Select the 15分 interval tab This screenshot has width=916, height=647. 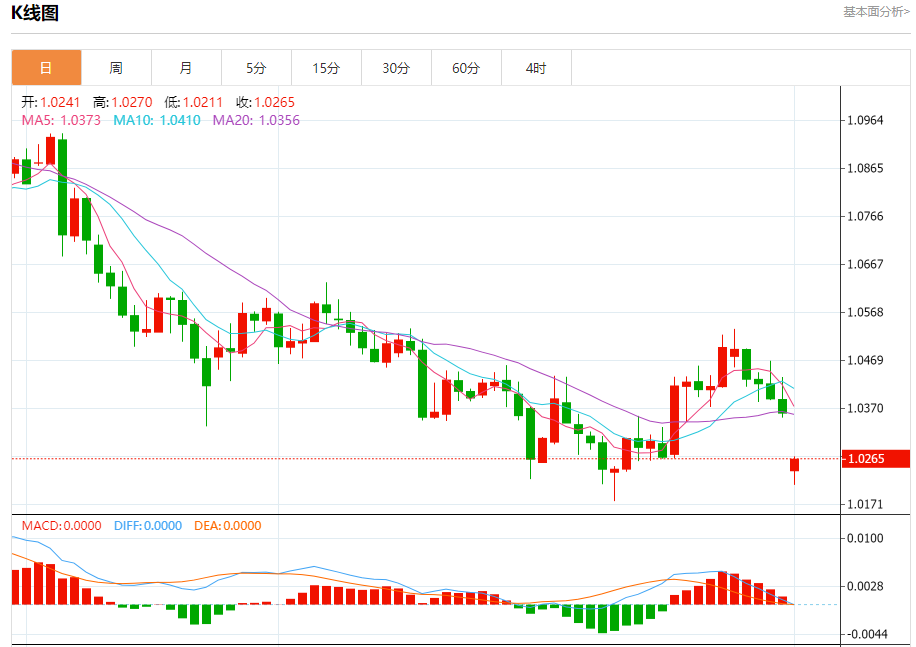pyautogui.click(x=326, y=68)
